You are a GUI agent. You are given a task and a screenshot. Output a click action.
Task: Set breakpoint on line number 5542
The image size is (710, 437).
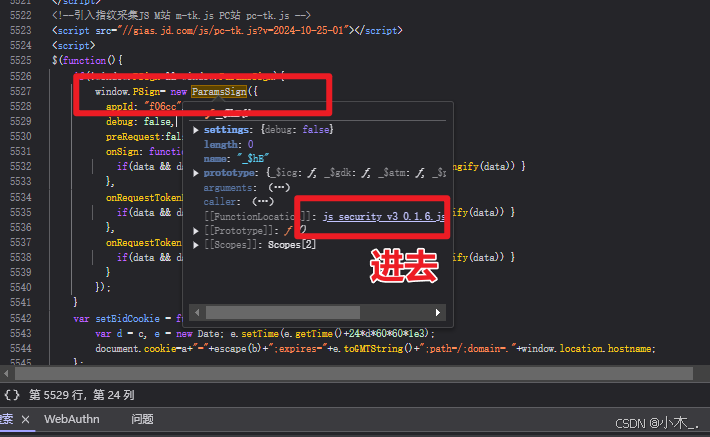point(21,318)
